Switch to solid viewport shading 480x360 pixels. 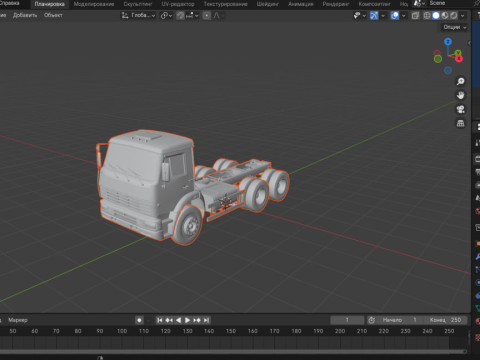(x=436, y=15)
